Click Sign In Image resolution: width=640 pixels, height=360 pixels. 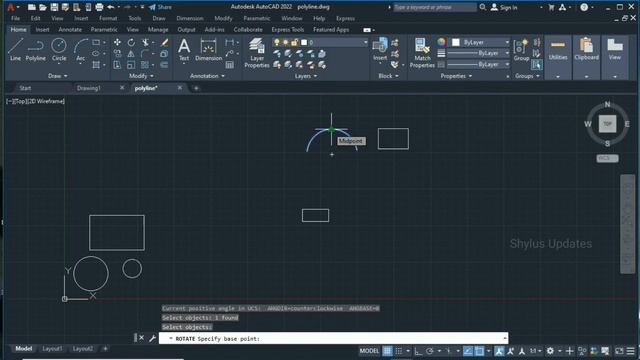[504, 7]
